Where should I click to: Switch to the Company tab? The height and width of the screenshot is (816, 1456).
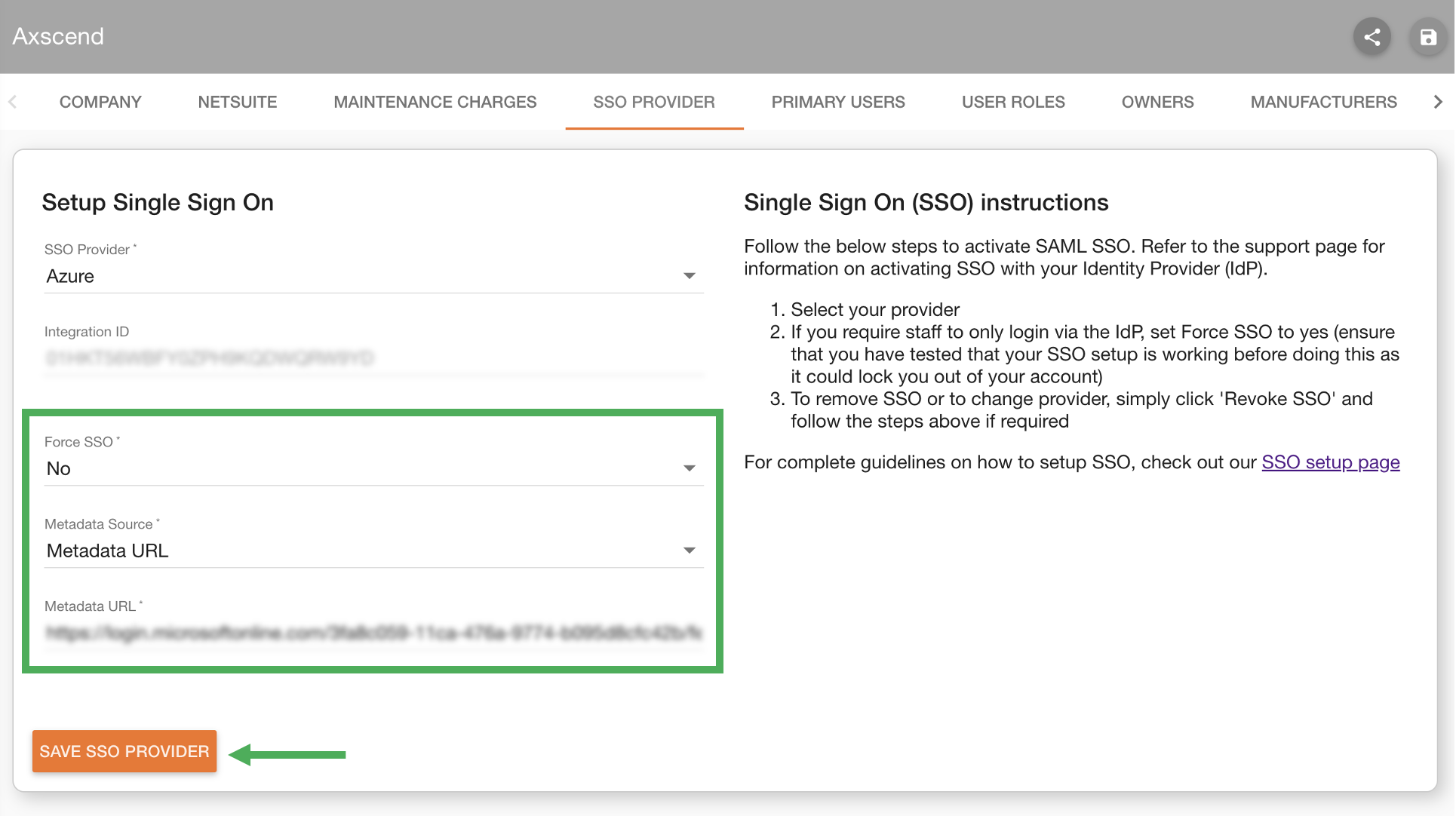pyautogui.click(x=100, y=102)
